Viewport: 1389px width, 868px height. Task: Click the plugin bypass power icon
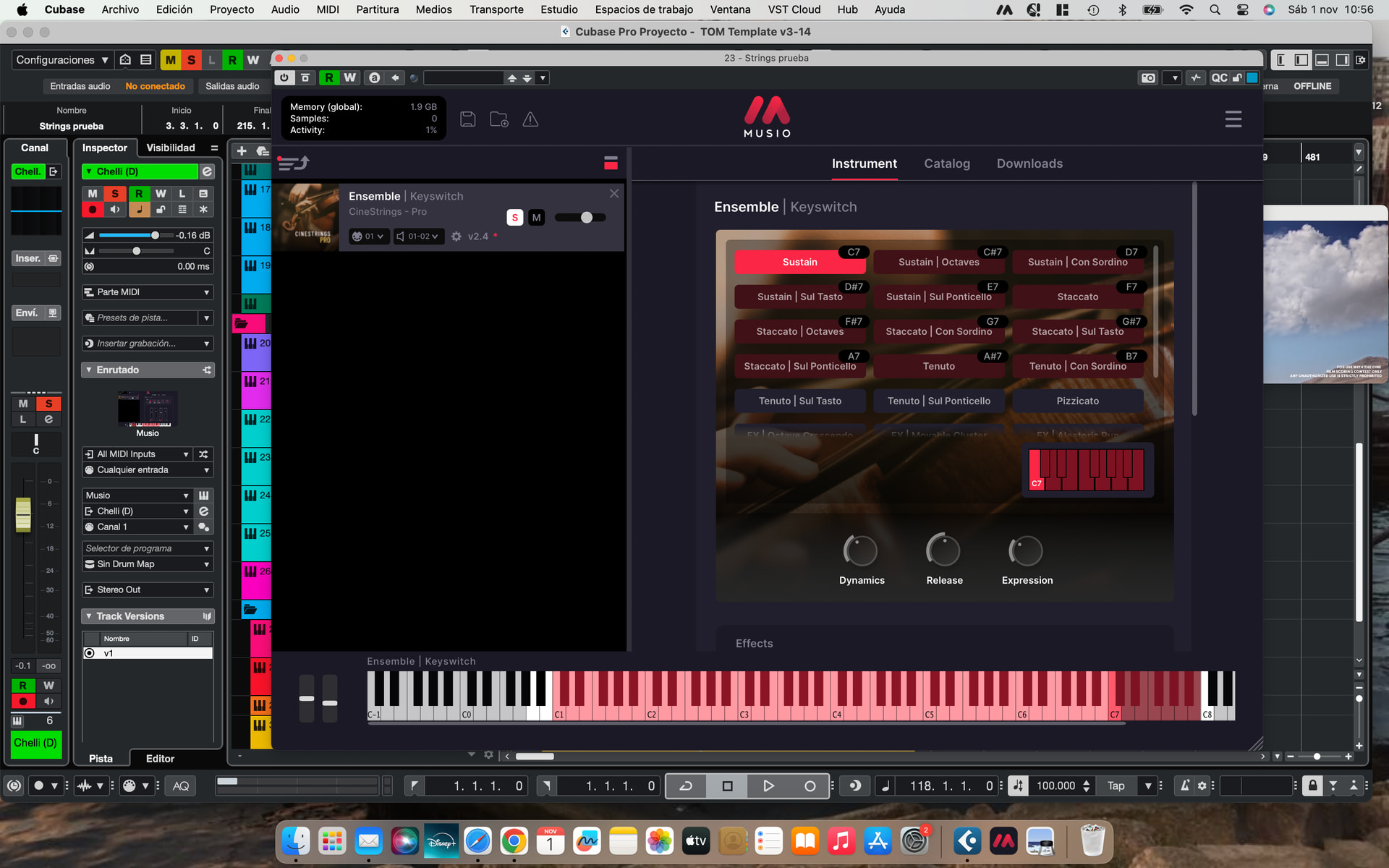pyautogui.click(x=284, y=77)
